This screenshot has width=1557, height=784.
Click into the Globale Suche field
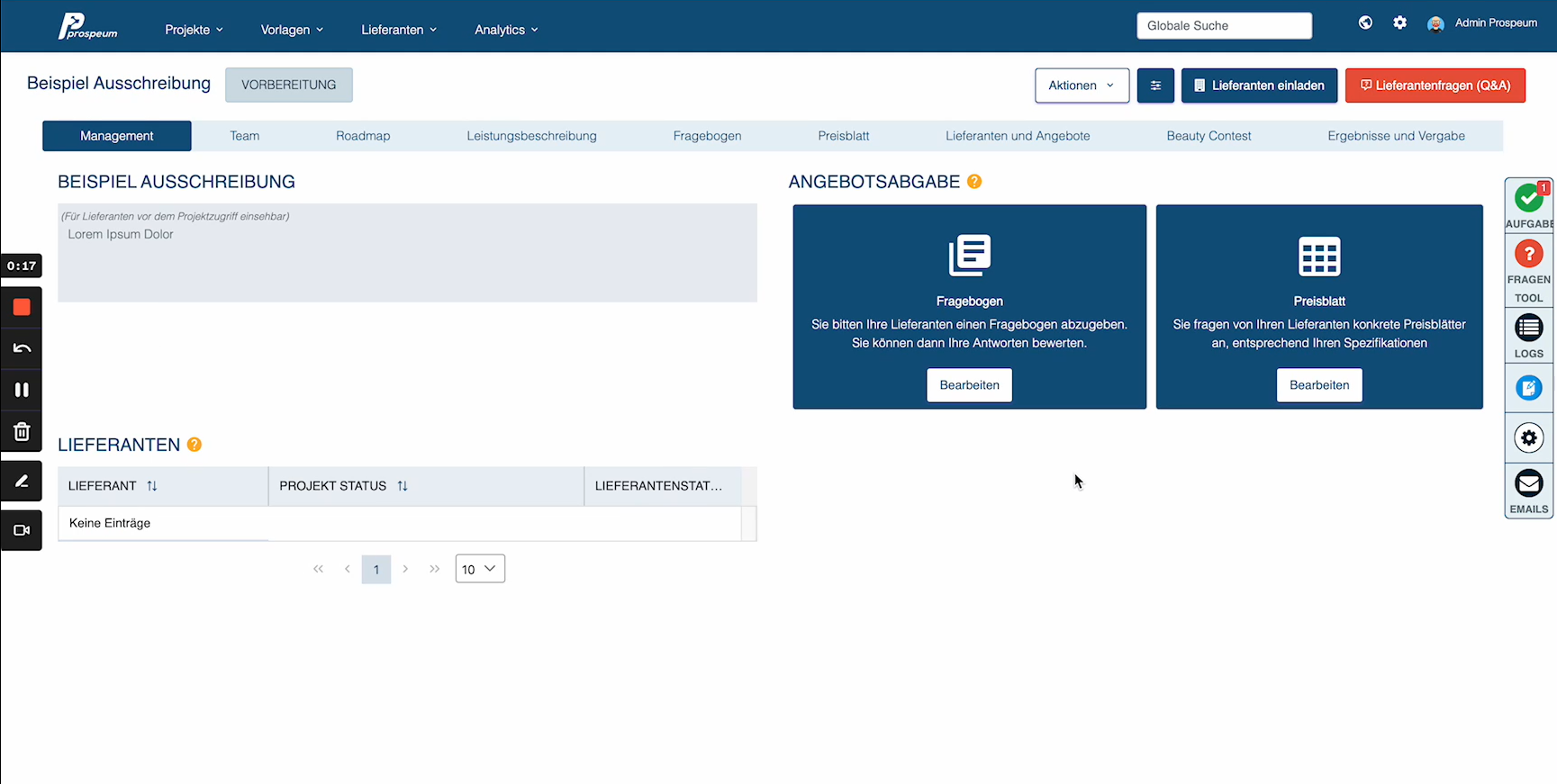[x=1224, y=26]
